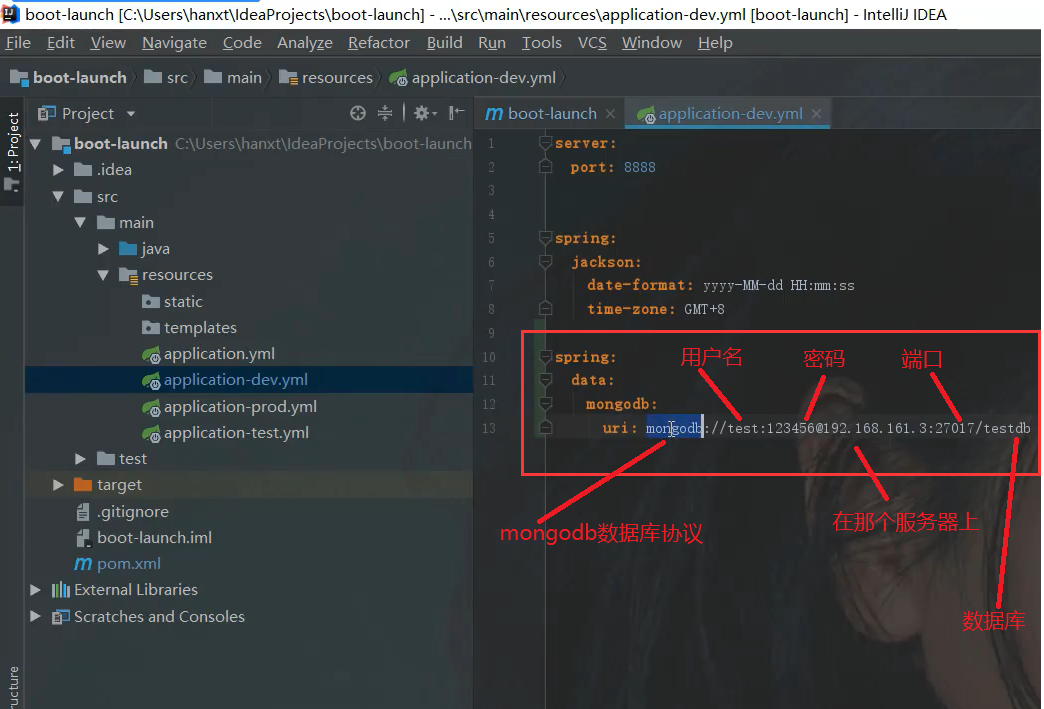This screenshot has width=1044, height=709.
Task: Click the .gitignore file icon
Action: click(x=83, y=512)
